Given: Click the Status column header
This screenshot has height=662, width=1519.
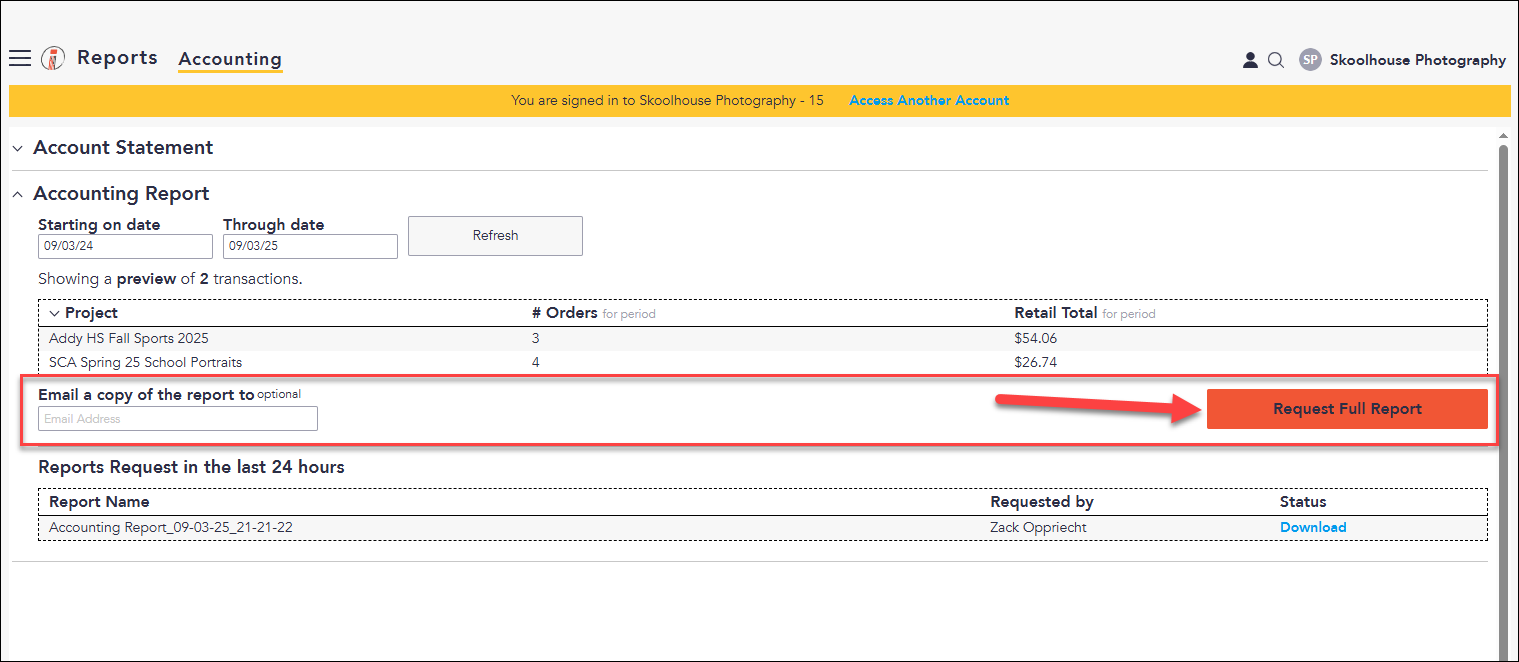Looking at the screenshot, I should coord(1303,502).
